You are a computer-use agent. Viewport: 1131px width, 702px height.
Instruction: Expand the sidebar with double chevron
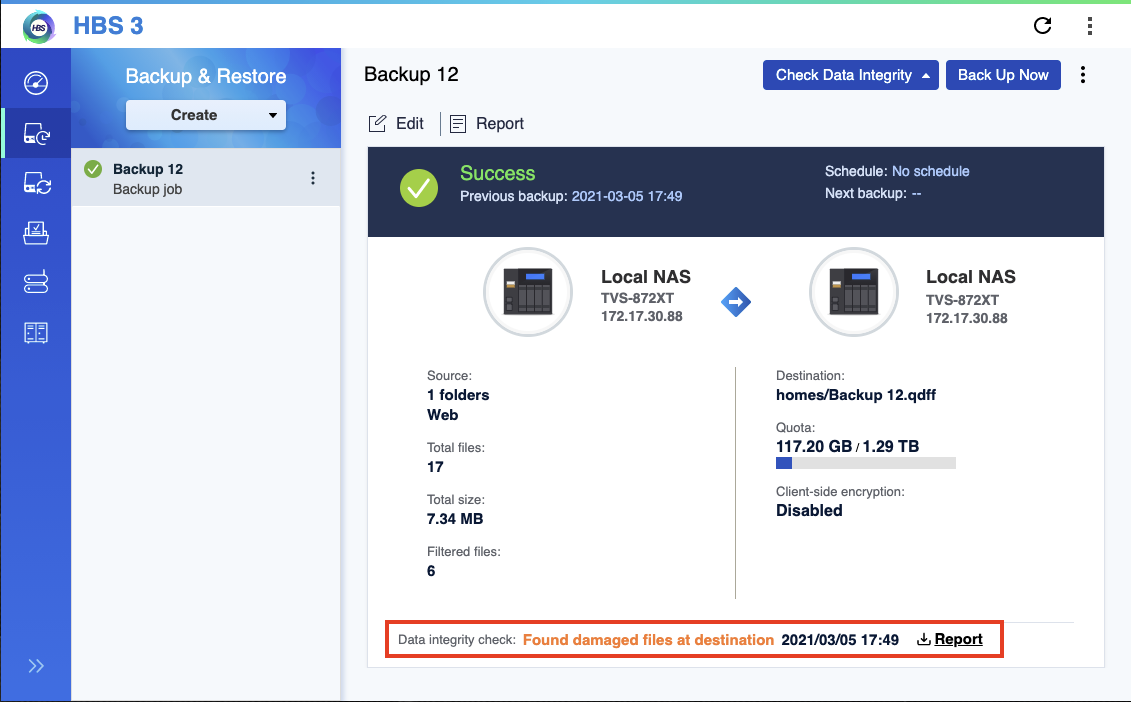click(x=36, y=666)
